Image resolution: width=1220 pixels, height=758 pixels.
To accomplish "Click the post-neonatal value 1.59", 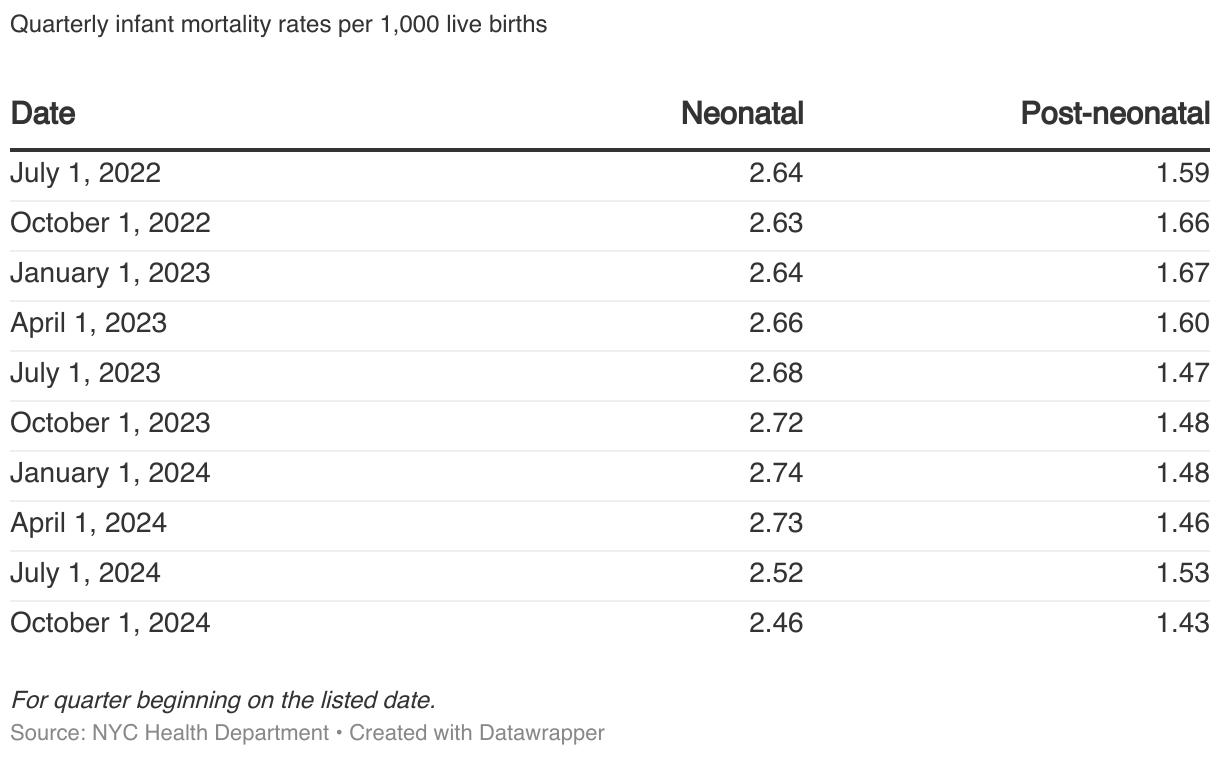I will click(x=1183, y=173).
